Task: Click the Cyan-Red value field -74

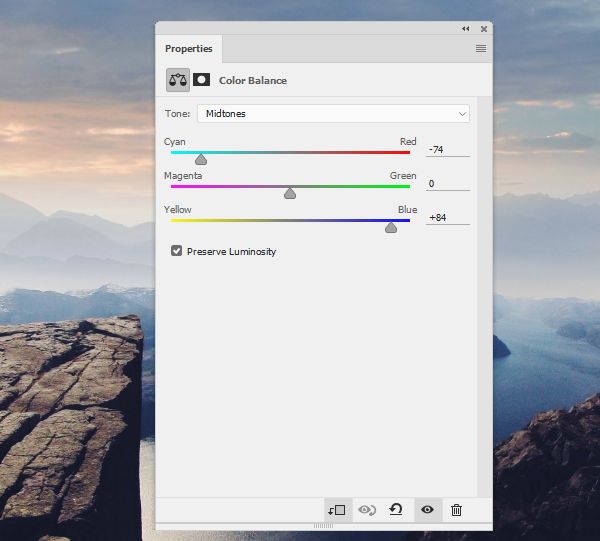Action: (447, 150)
